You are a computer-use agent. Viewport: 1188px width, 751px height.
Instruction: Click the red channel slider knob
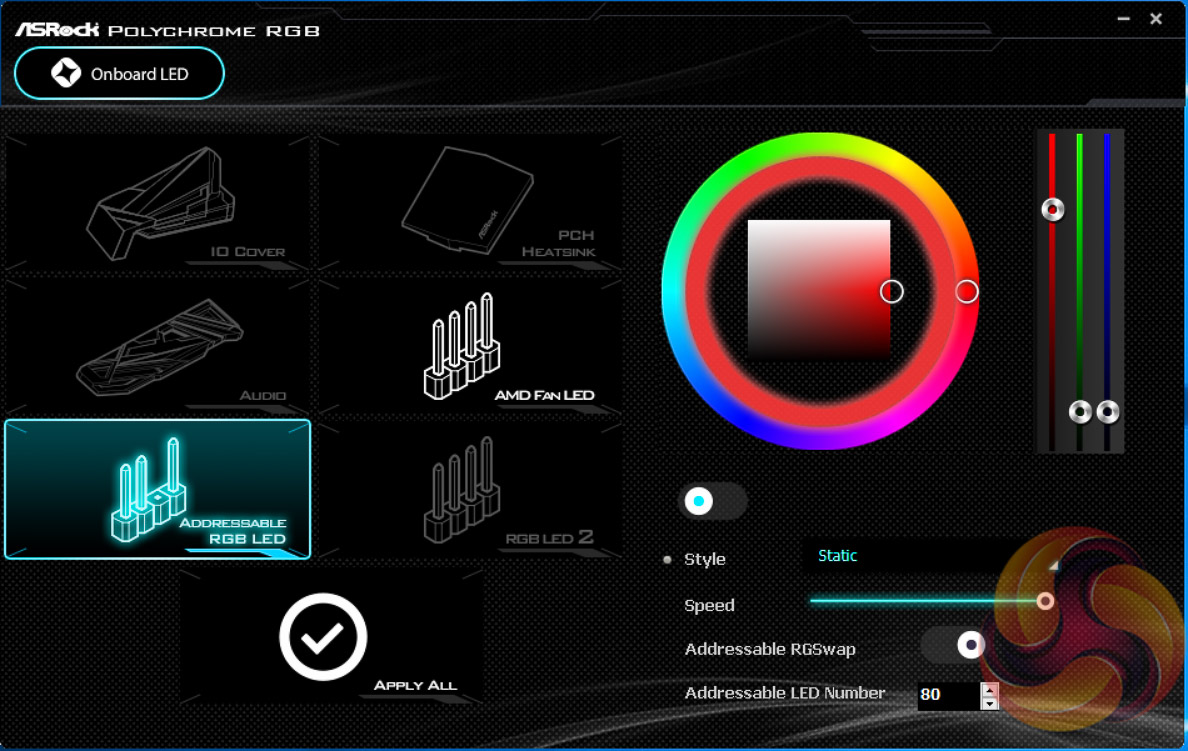(1052, 209)
